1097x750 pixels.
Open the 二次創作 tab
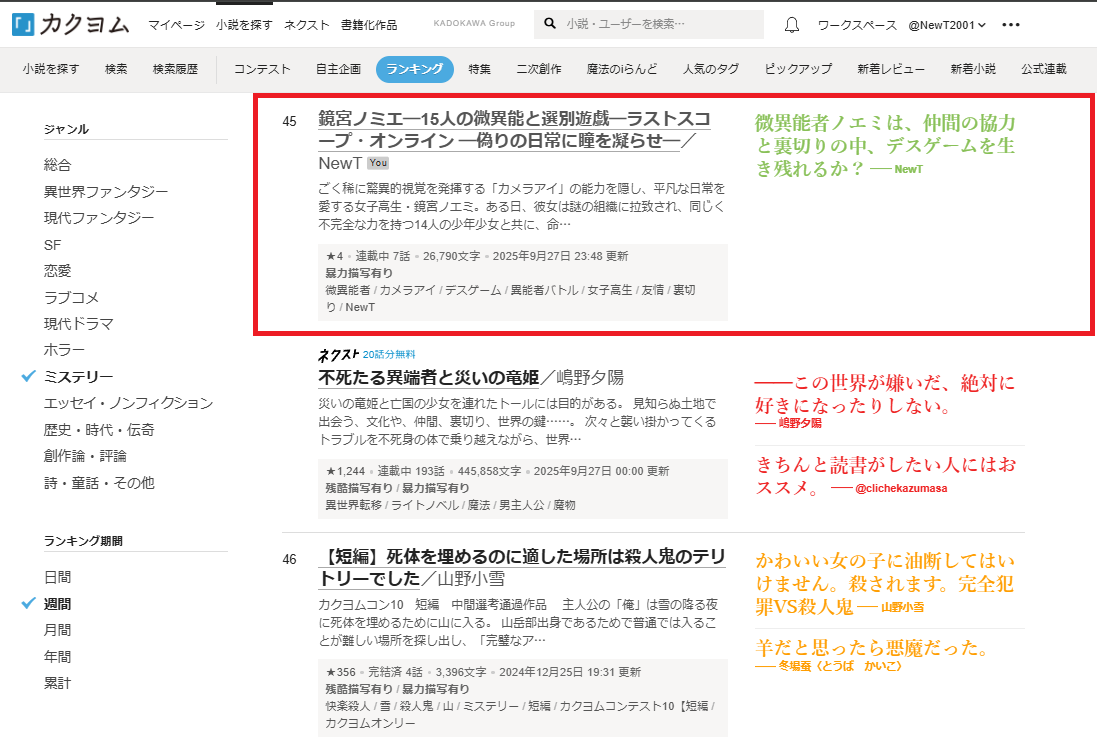(539, 69)
